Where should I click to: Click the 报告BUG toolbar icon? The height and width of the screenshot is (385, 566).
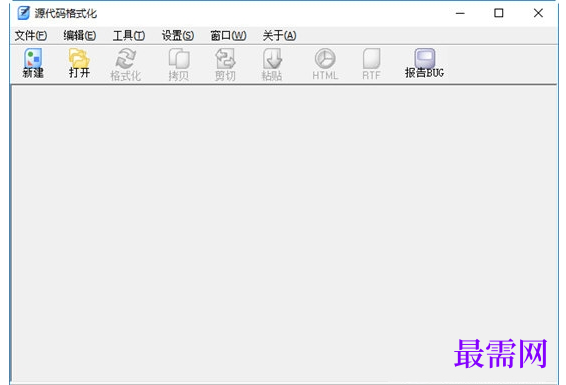click(x=424, y=63)
